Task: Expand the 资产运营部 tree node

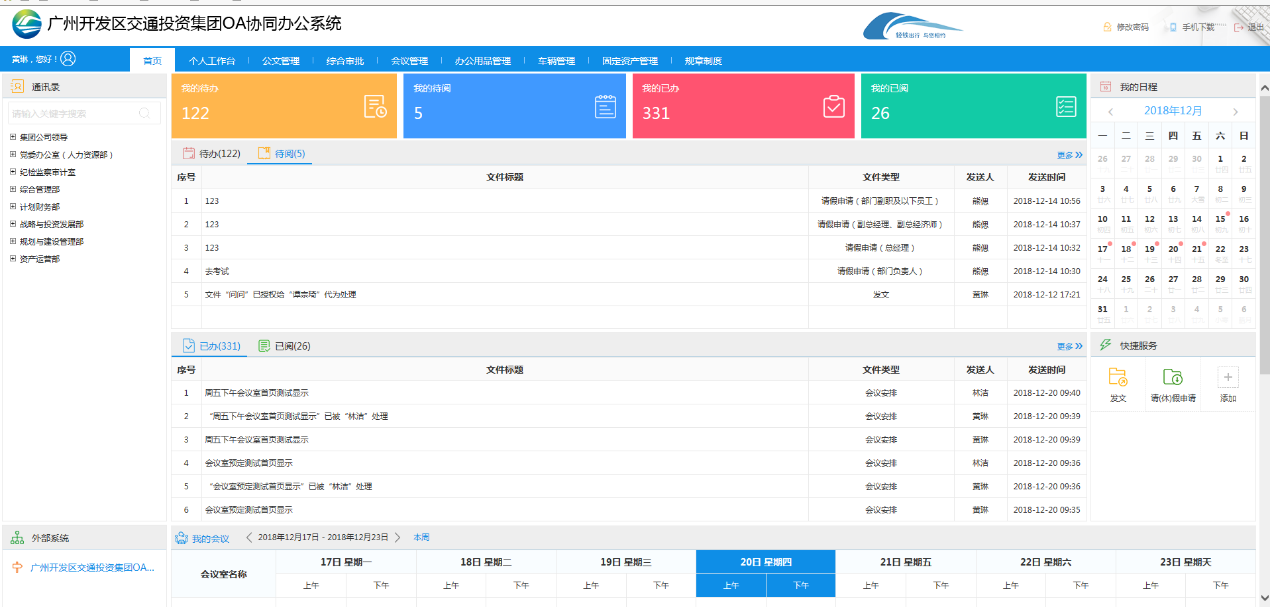Action: (13, 259)
